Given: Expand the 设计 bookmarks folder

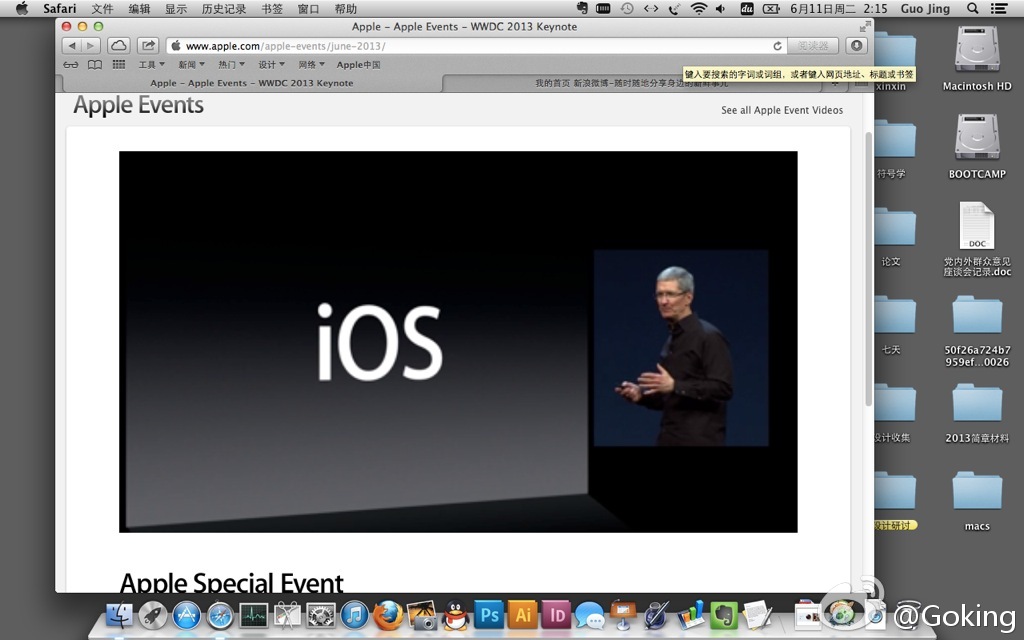Looking at the screenshot, I should click(x=271, y=65).
